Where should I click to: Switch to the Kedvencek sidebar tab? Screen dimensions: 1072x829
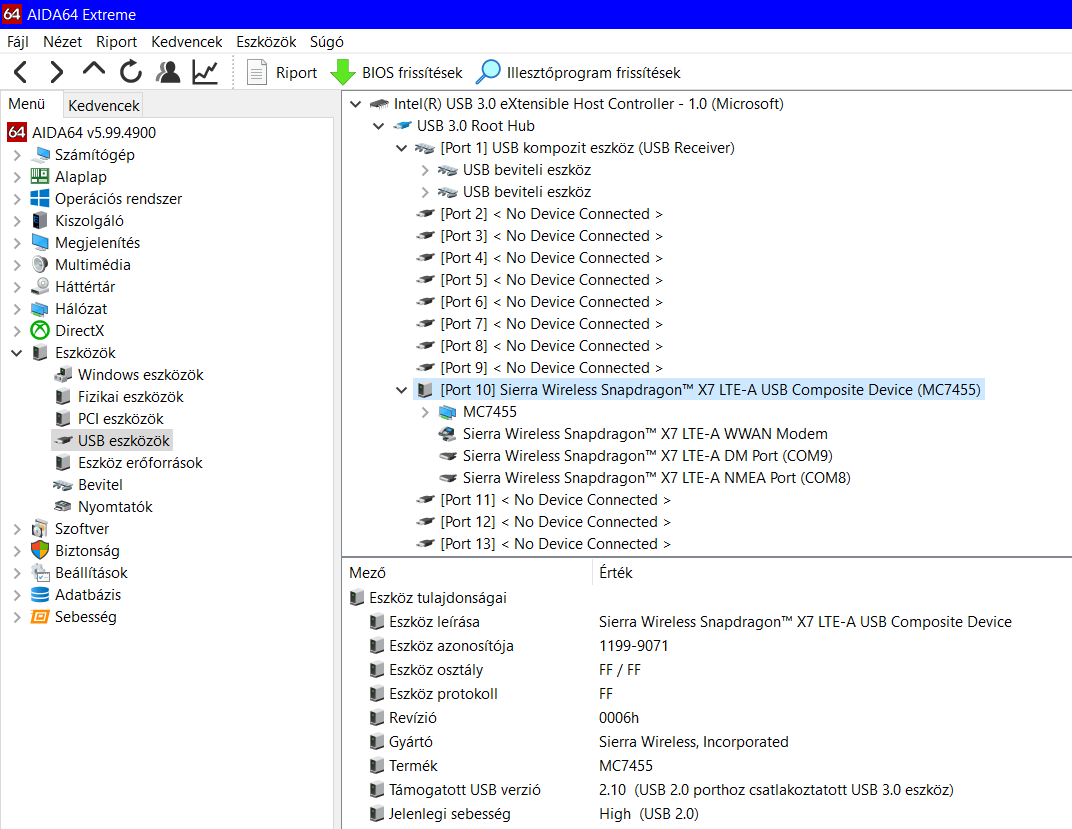click(x=103, y=105)
